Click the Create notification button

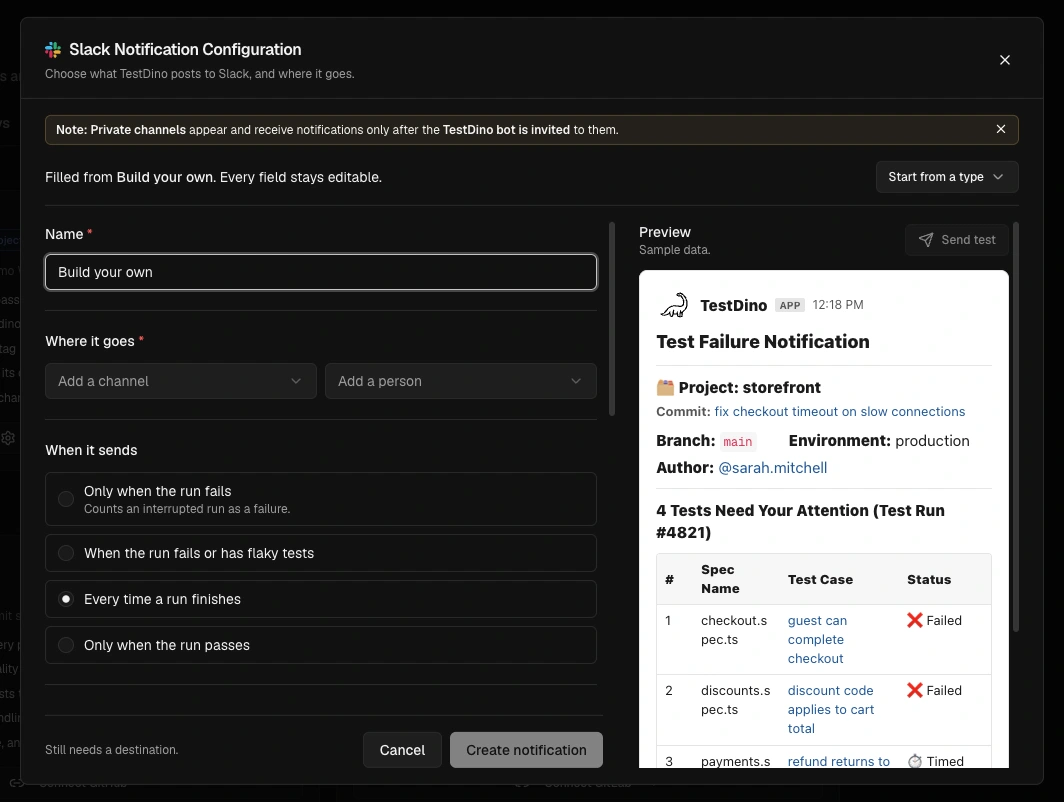[x=526, y=750]
